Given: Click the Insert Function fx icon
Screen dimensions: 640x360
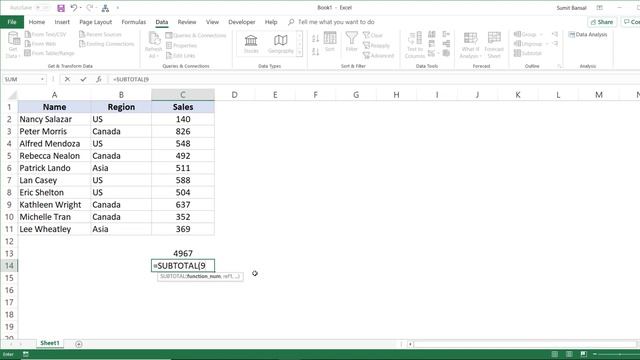Looking at the screenshot, I should pos(99,79).
